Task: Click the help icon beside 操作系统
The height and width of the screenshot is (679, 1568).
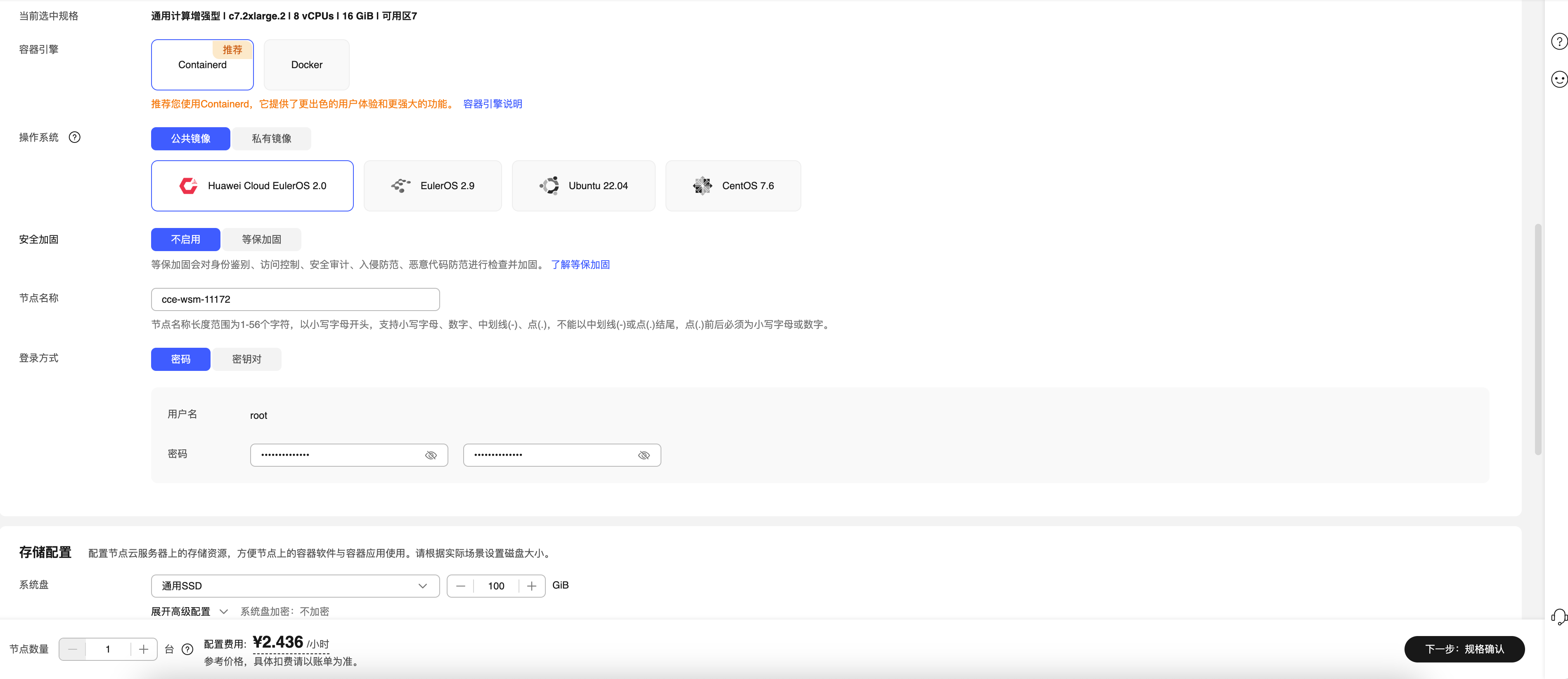Action: [x=74, y=138]
